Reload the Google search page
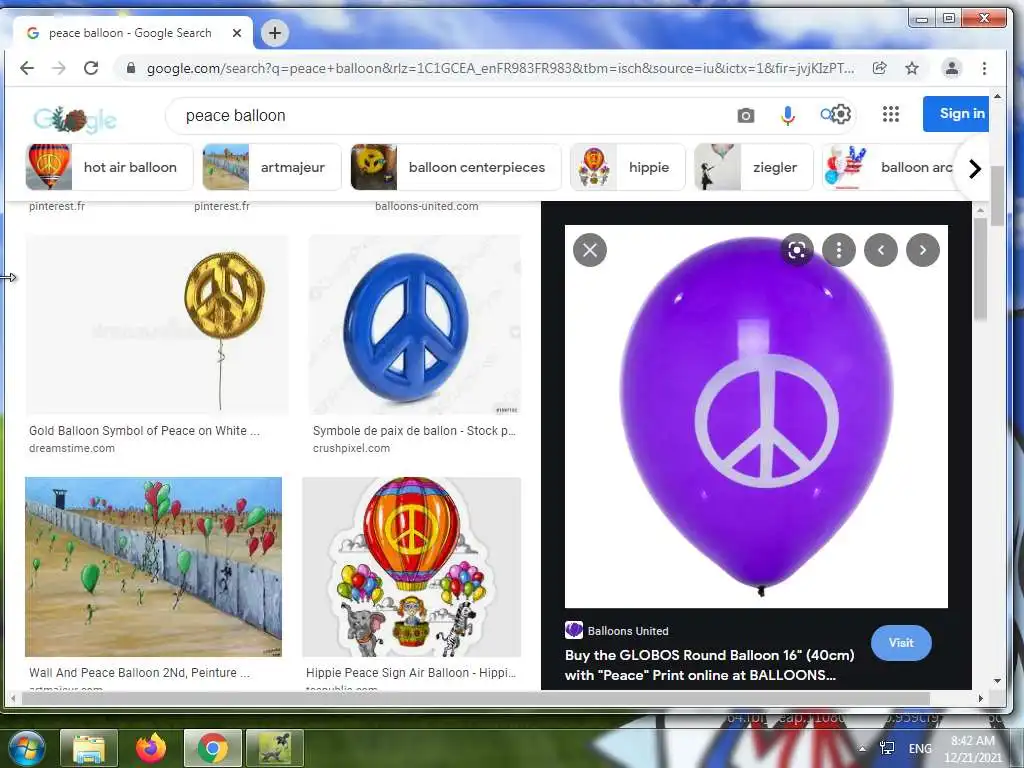Image resolution: width=1024 pixels, height=768 pixels. 91,68
